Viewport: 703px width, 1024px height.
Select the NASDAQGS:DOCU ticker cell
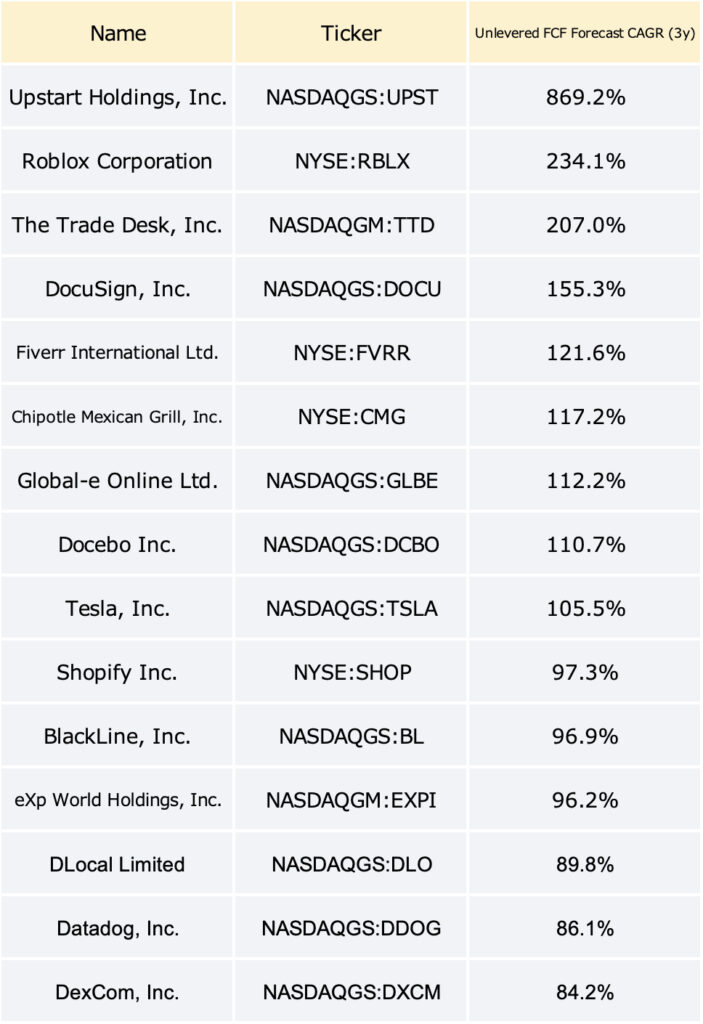tap(351, 289)
